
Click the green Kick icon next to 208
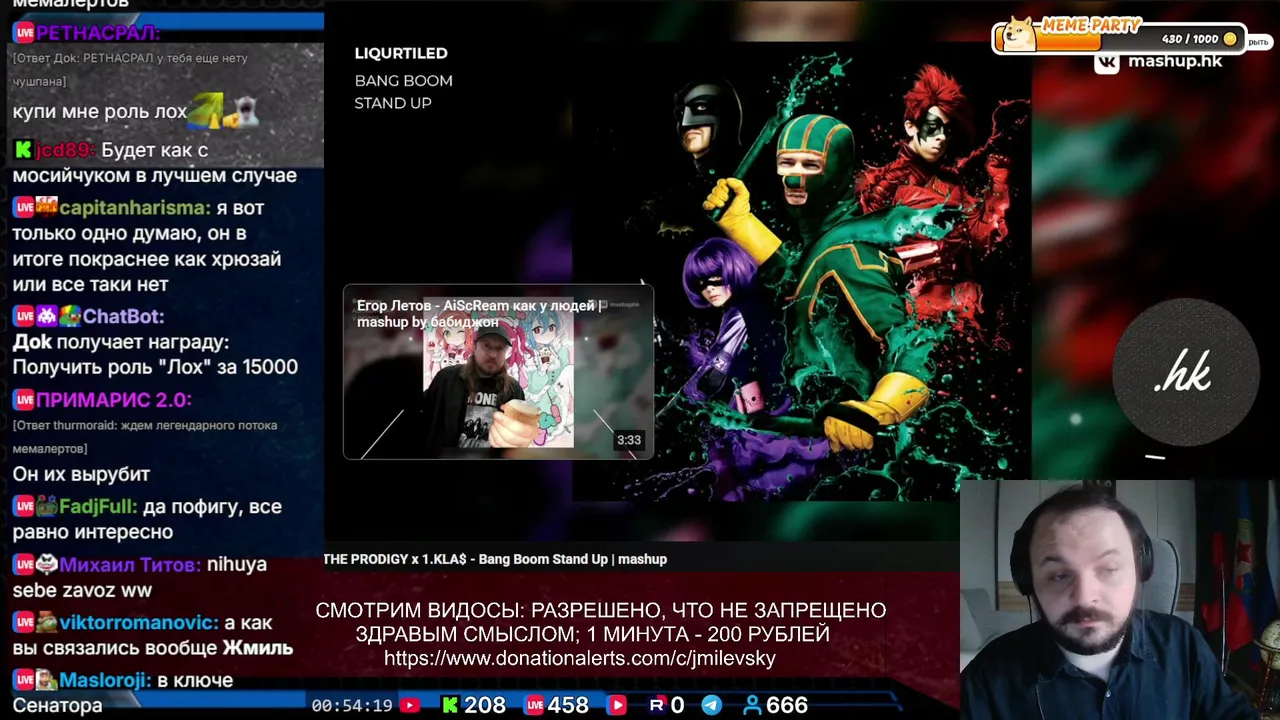(450, 705)
